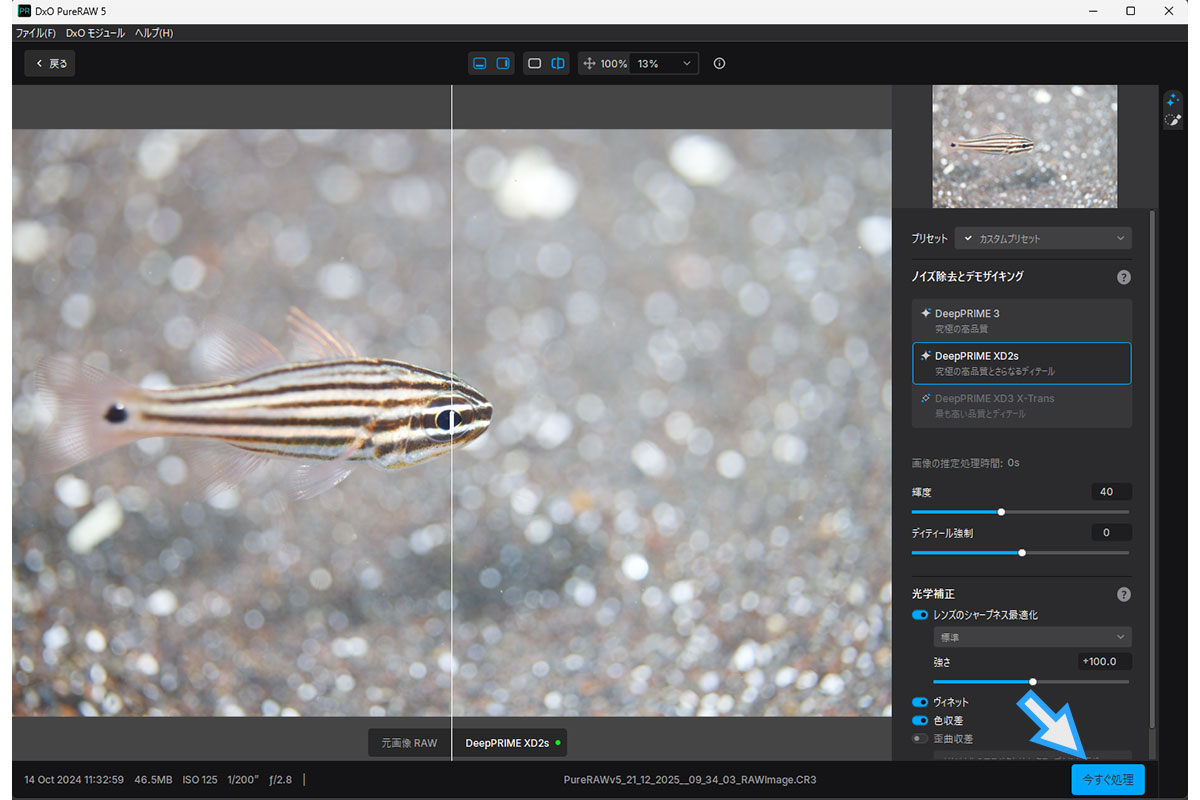Select the split compare view icon

tap(558, 63)
